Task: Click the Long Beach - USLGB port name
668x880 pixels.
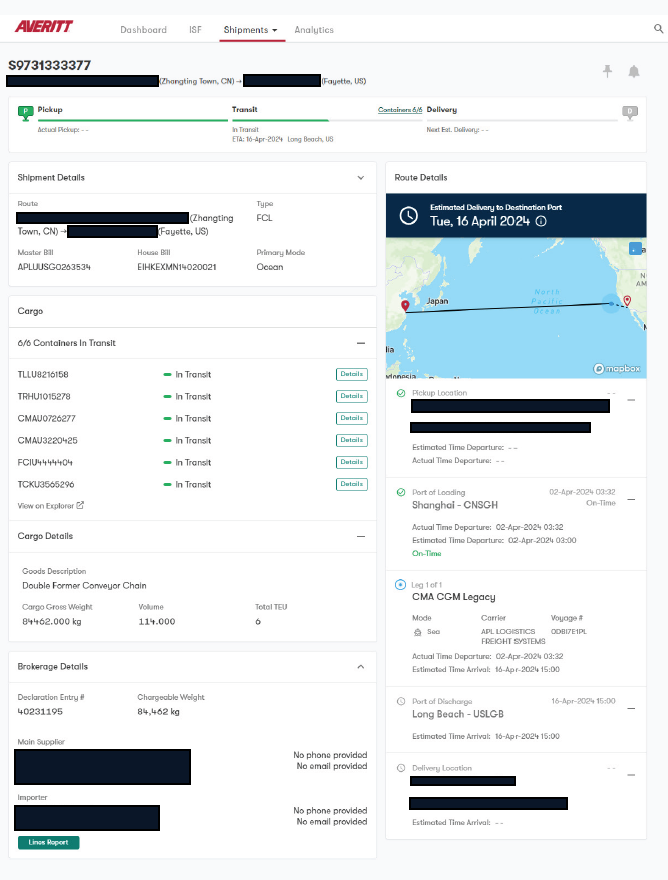Action: click(457, 714)
